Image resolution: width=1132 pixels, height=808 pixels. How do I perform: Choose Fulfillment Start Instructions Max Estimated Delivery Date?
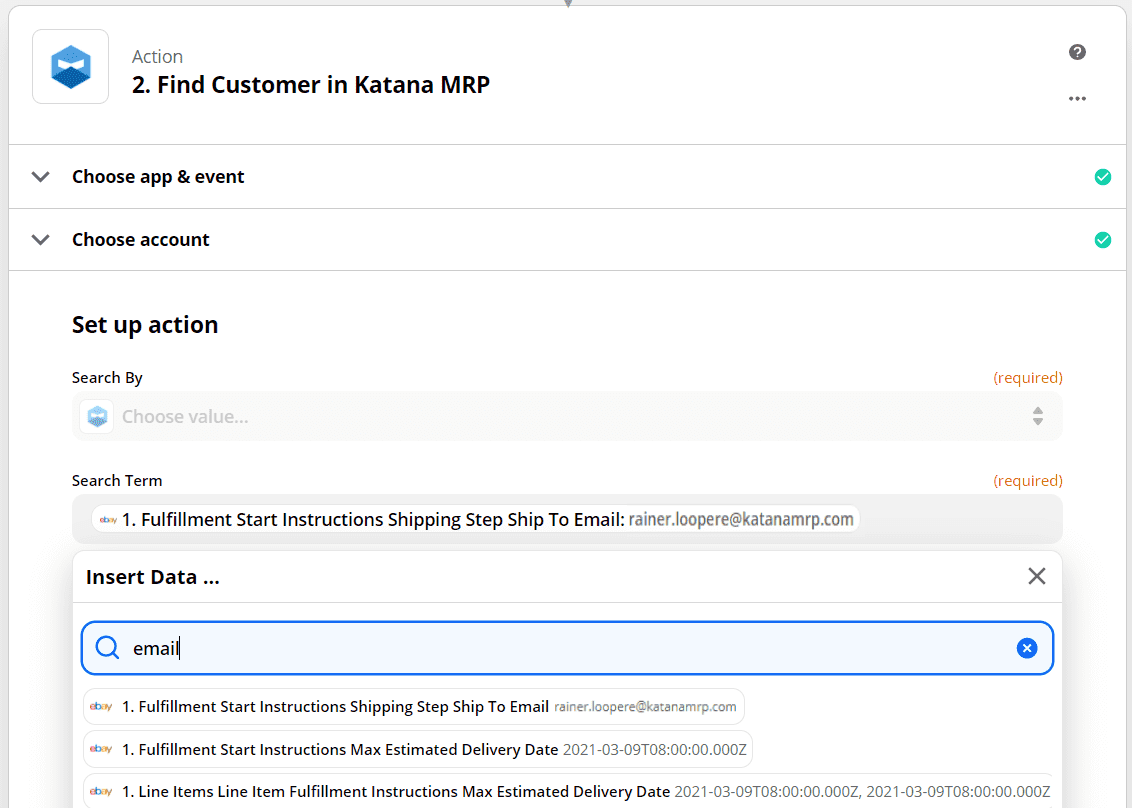tap(418, 750)
